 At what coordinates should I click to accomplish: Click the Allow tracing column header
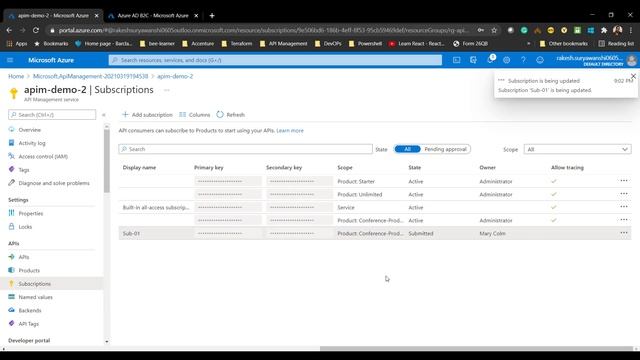click(567, 167)
